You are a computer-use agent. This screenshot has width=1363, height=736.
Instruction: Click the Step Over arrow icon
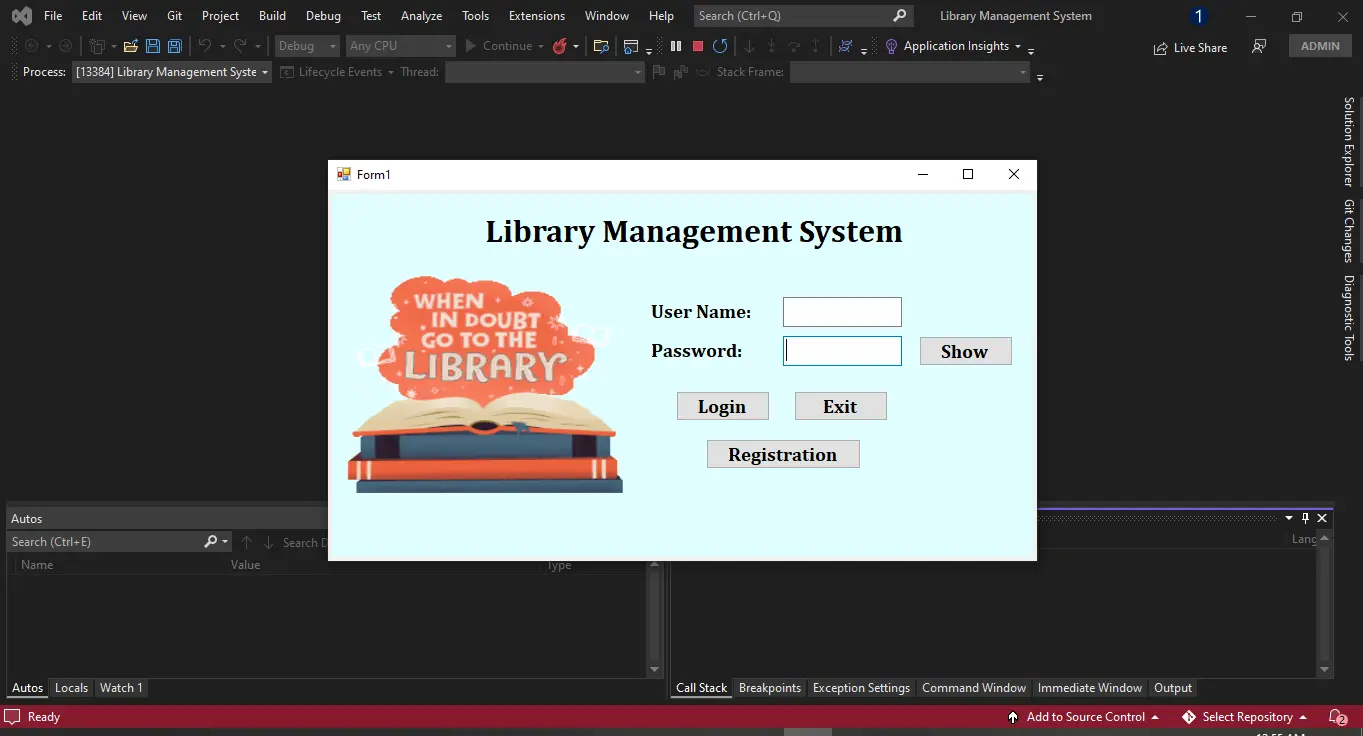pos(793,46)
